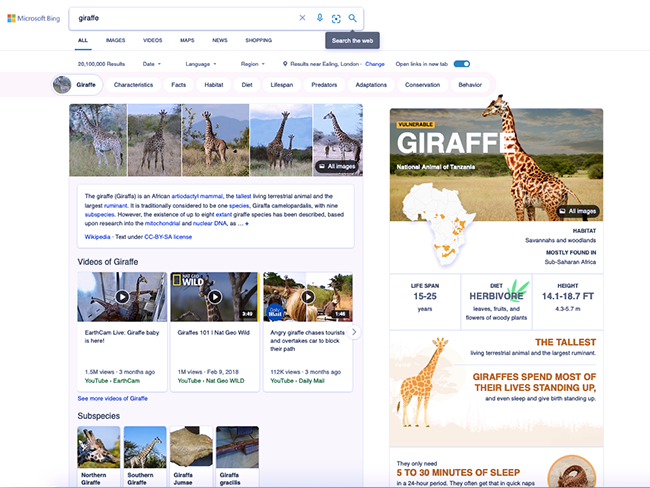Click the HERBIVORE diet fact
650x488 pixels.
click(x=496, y=296)
